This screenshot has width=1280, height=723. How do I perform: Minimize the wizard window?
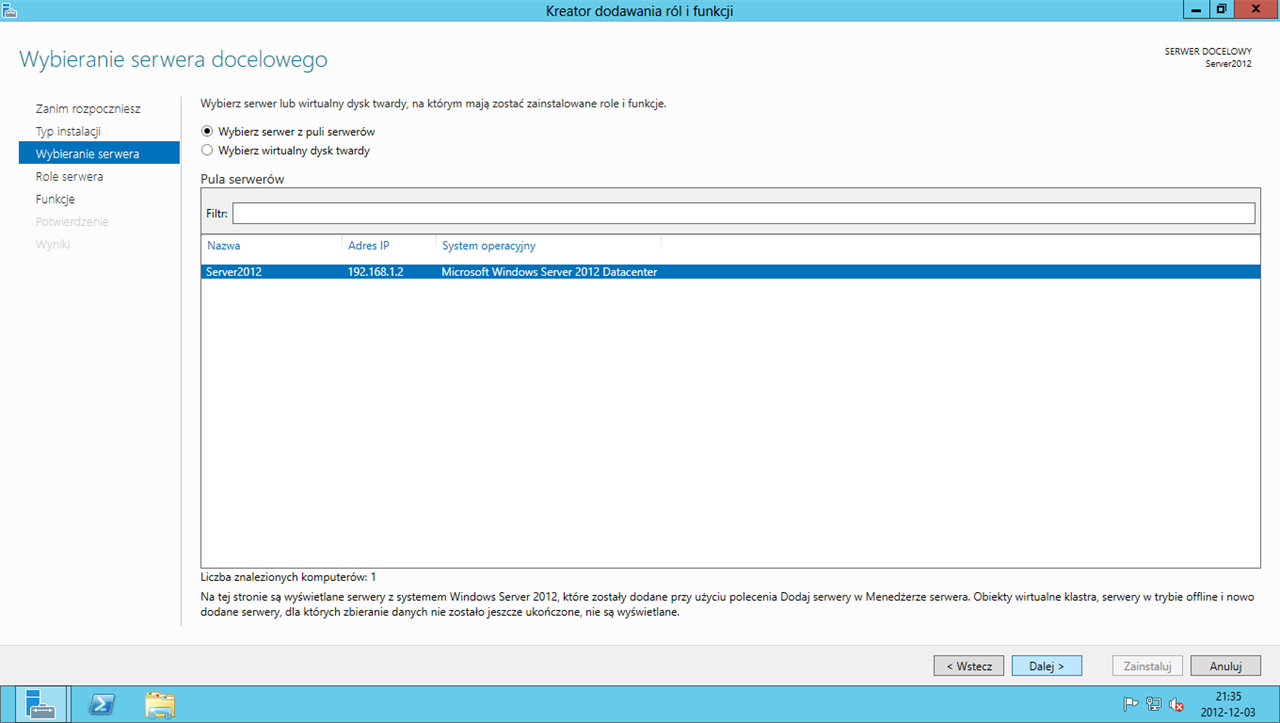tap(1195, 9)
